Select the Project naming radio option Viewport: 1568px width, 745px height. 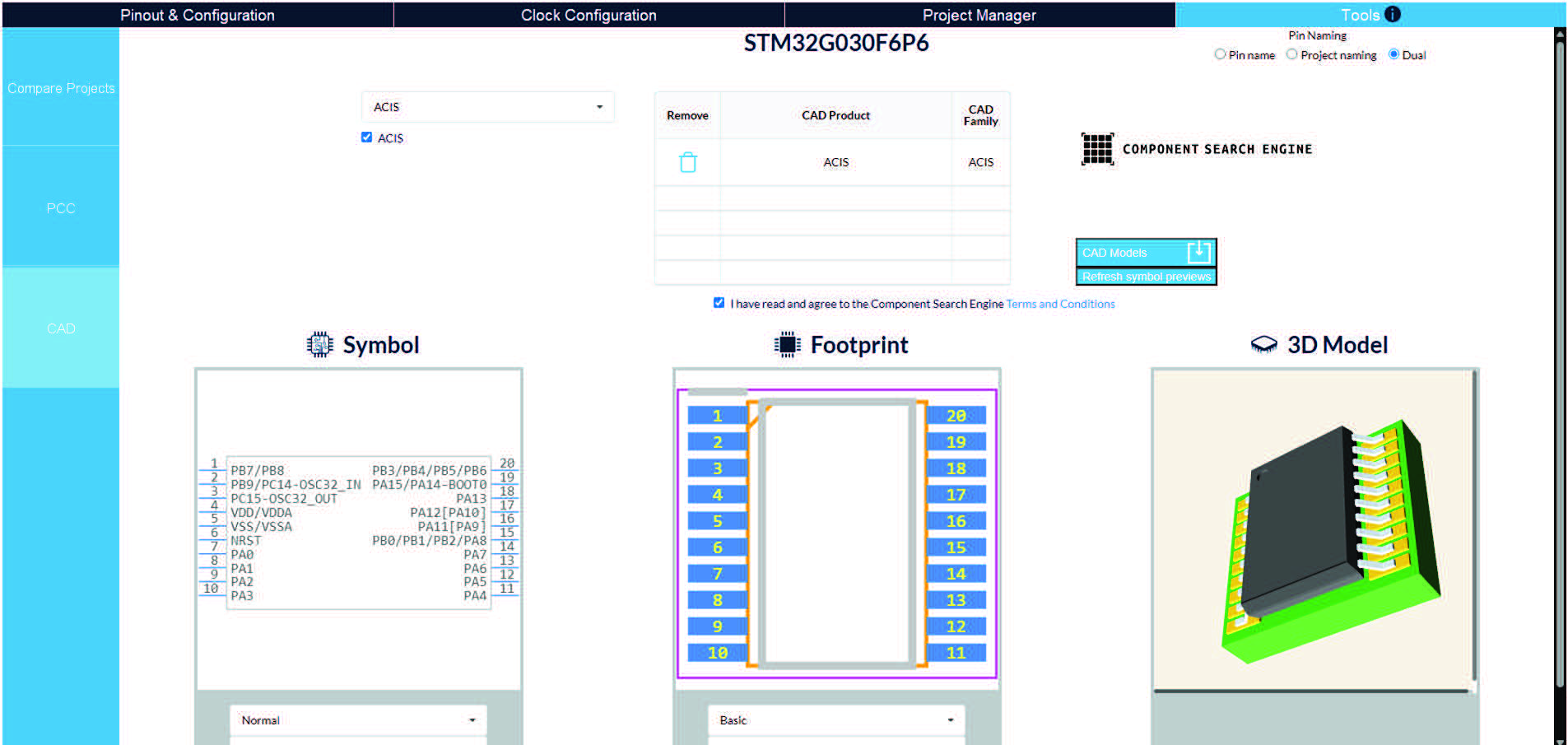pos(1292,54)
